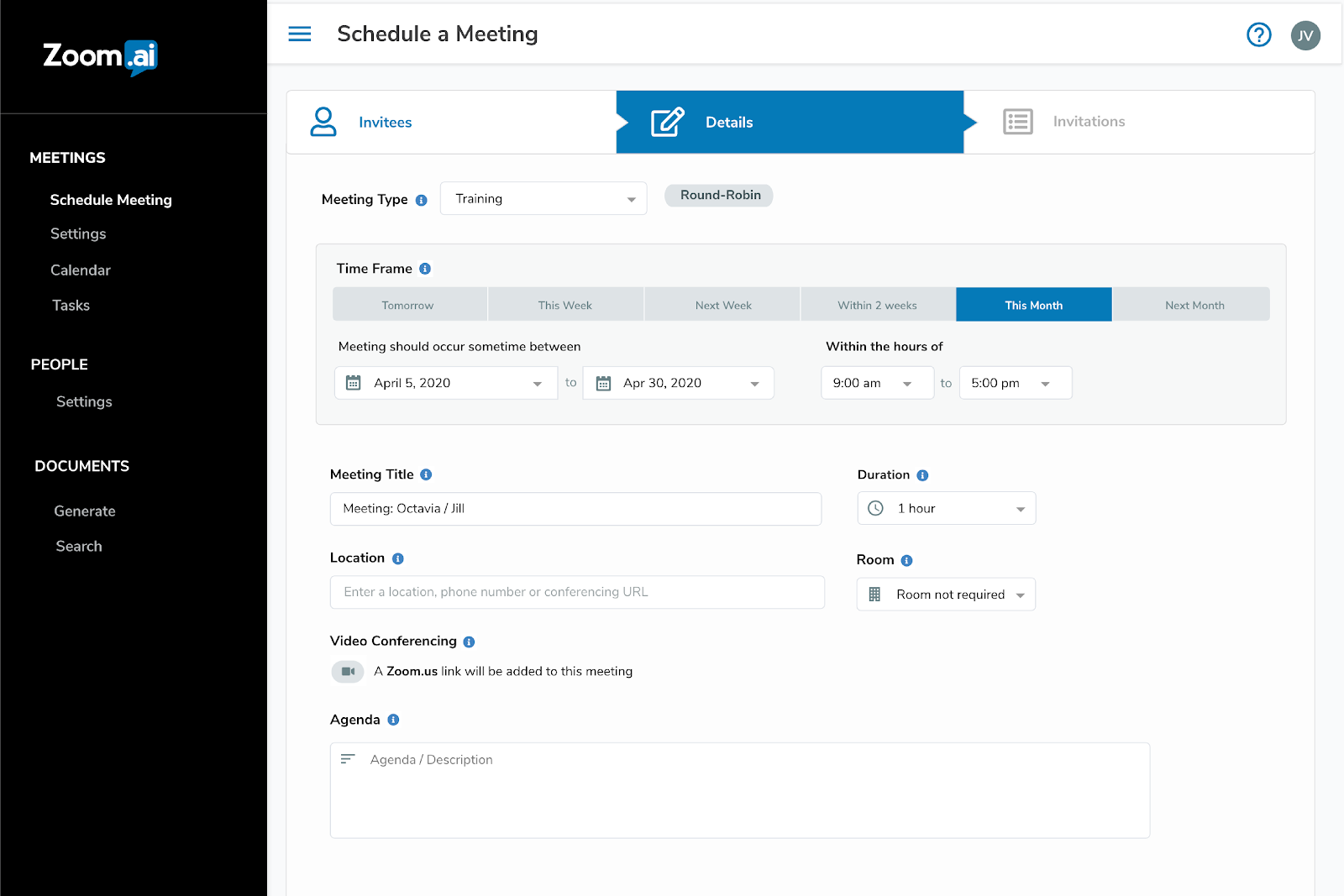Click the help question mark icon
Screen dimensions: 1344x896
click(x=1258, y=34)
